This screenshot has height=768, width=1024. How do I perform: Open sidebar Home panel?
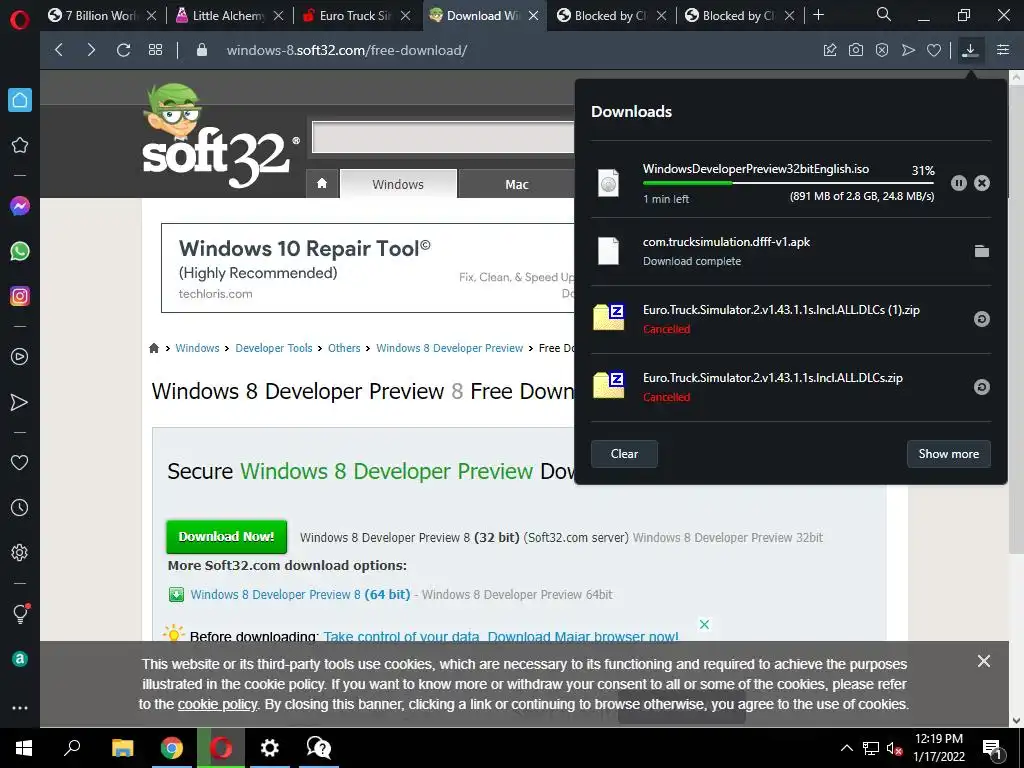pyautogui.click(x=20, y=100)
